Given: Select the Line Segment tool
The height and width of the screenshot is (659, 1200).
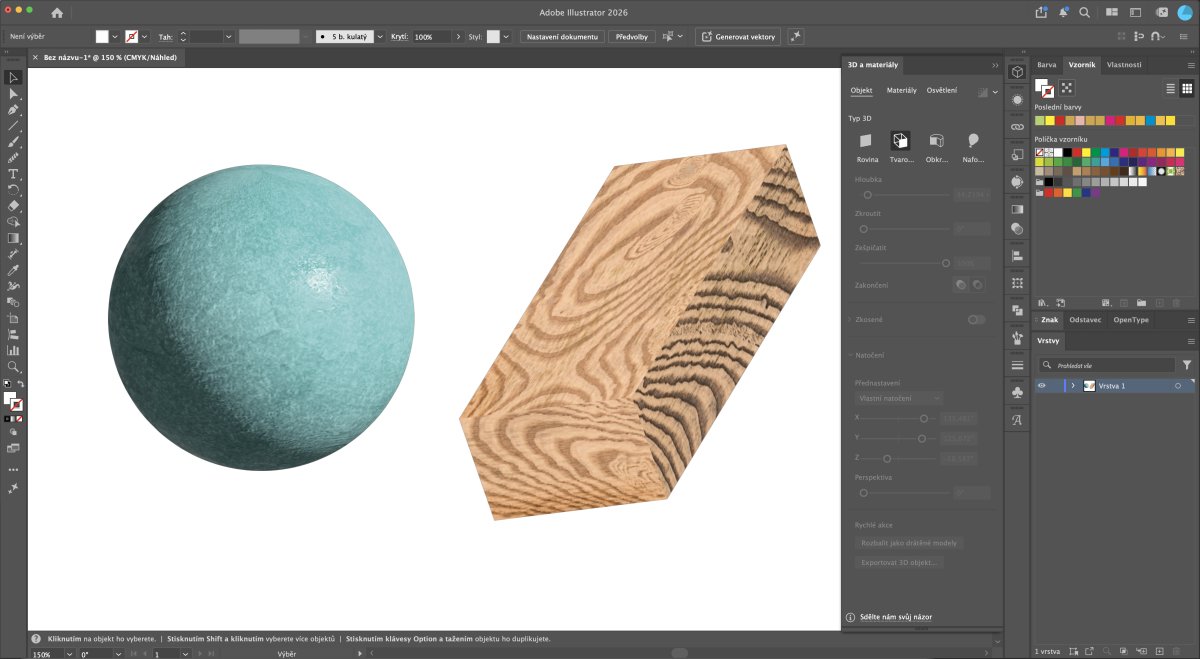Looking at the screenshot, I should coord(14,125).
